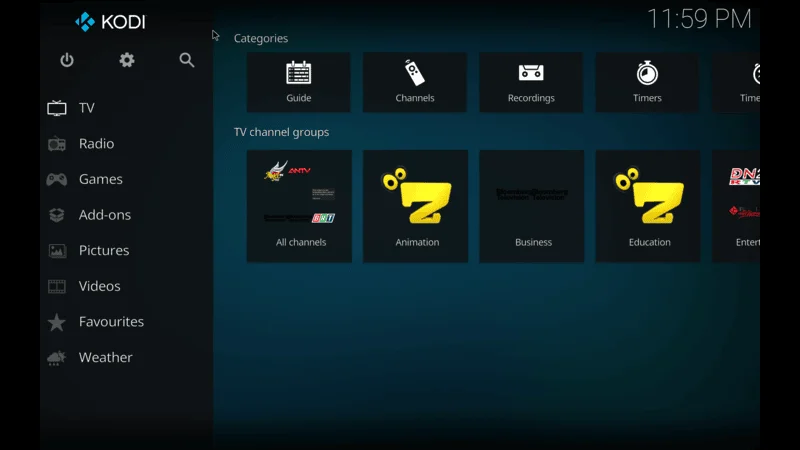Screen dimensions: 800x450
Task: Click the Games controller icon
Action: (57, 180)
